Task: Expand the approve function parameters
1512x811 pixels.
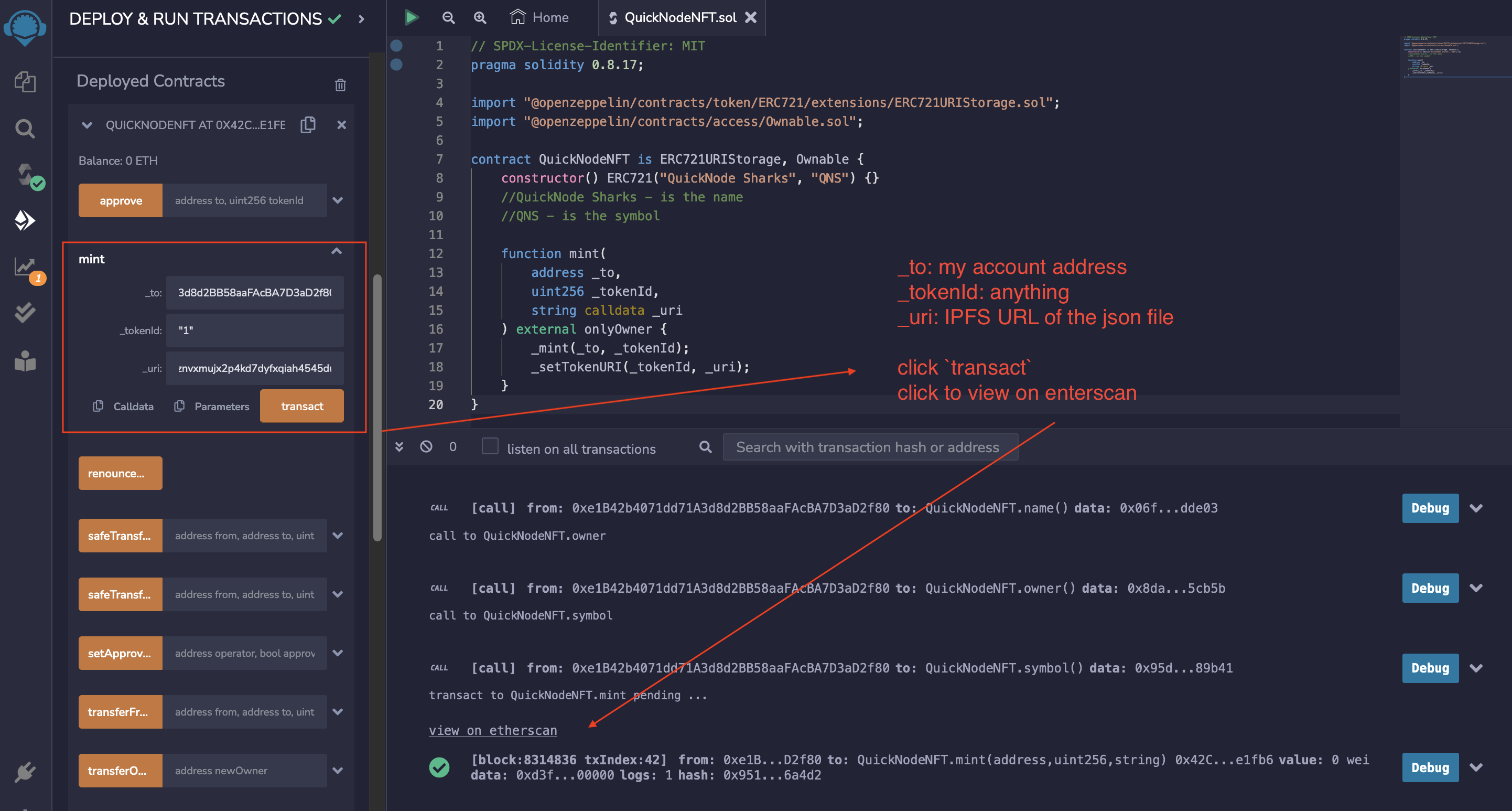Action: (x=338, y=200)
